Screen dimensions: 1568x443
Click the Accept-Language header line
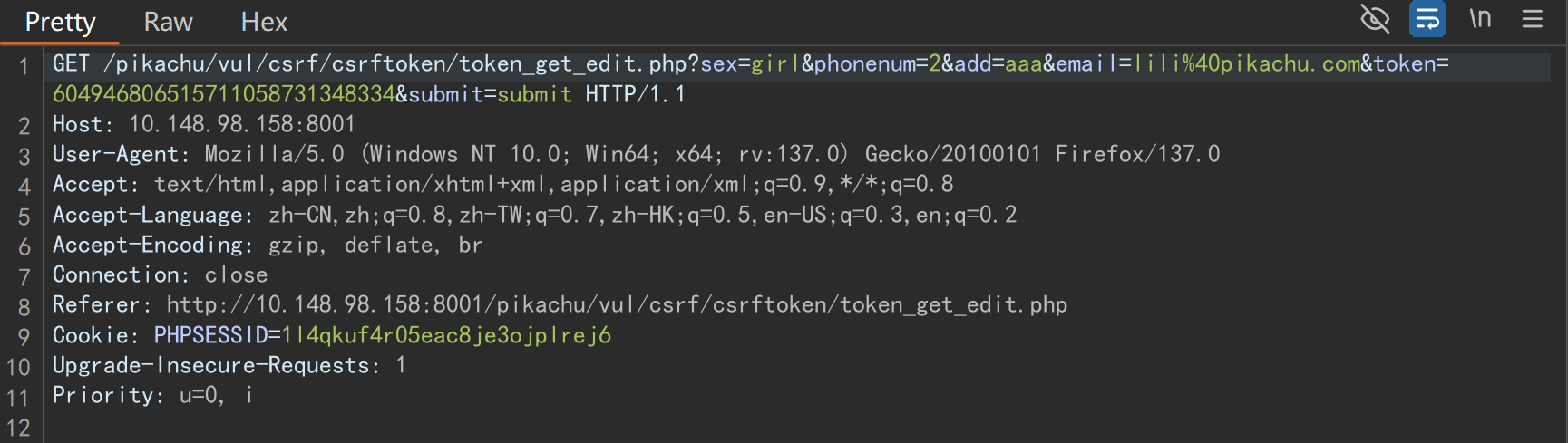(x=534, y=215)
